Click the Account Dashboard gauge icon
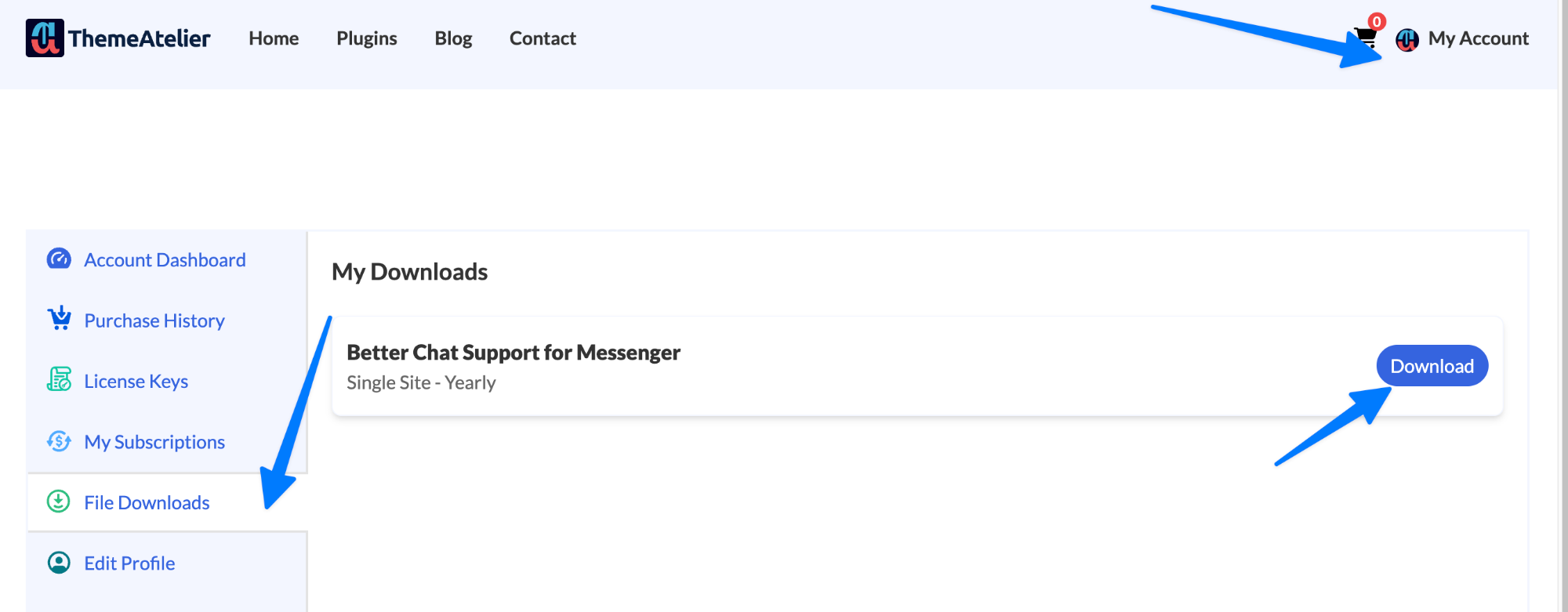Viewport: 1568px width, 612px height. [59, 259]
